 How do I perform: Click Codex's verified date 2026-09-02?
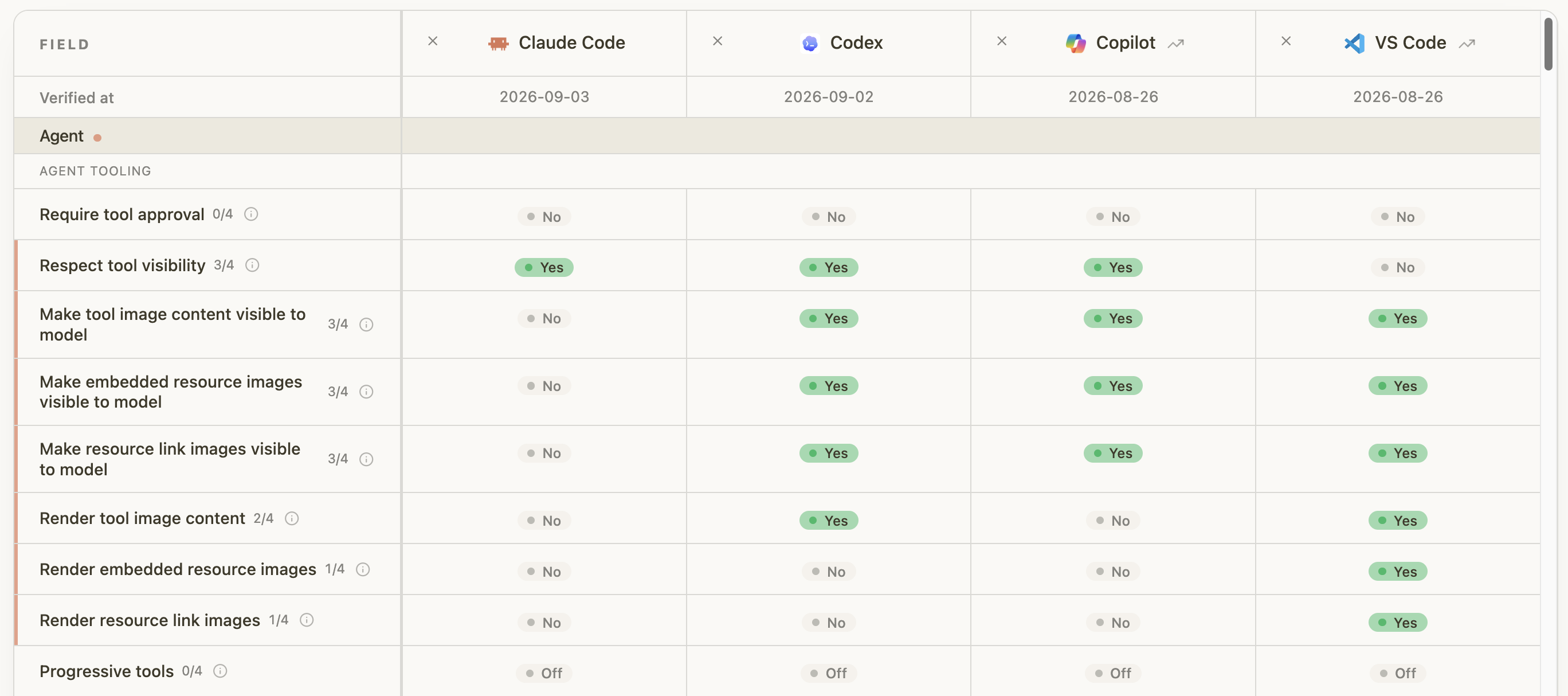829,97
